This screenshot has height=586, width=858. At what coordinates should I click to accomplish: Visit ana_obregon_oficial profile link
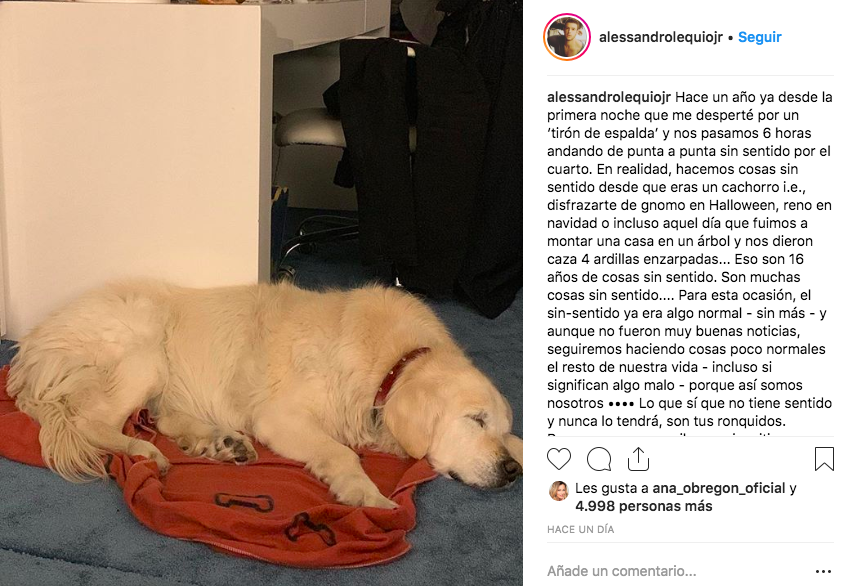click(719, 488)
